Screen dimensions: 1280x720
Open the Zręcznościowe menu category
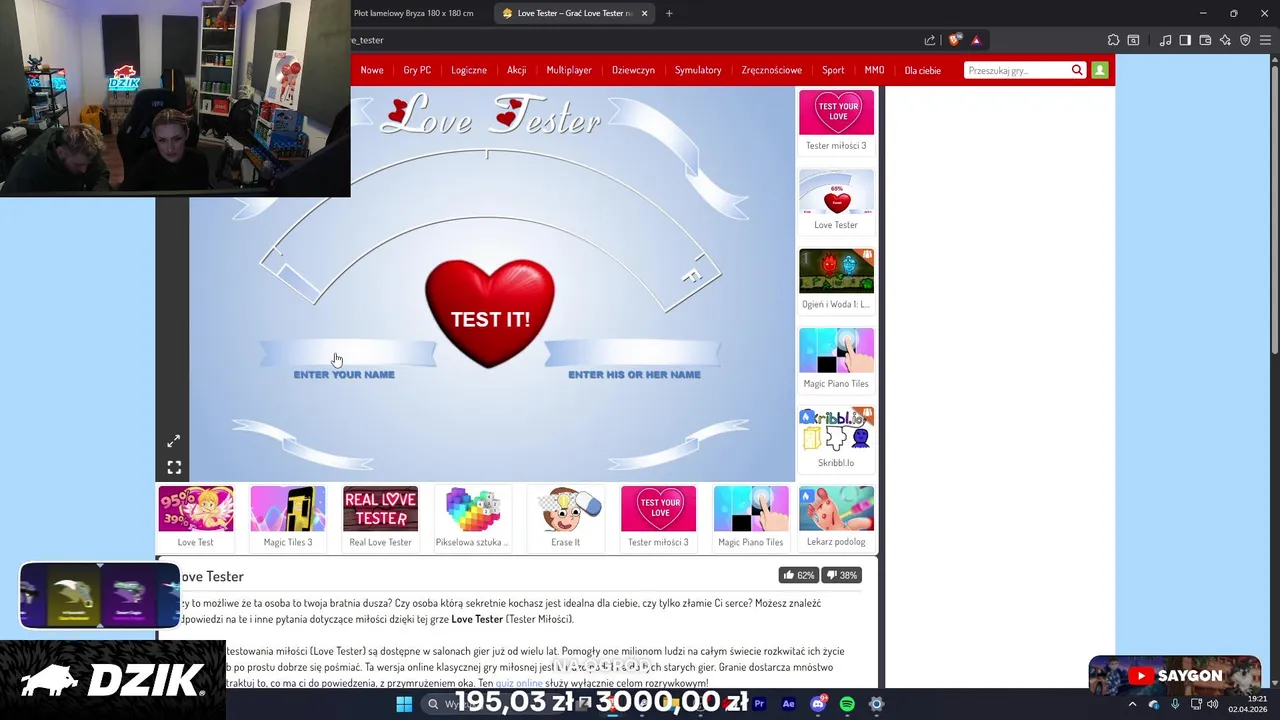coord(772,70)
